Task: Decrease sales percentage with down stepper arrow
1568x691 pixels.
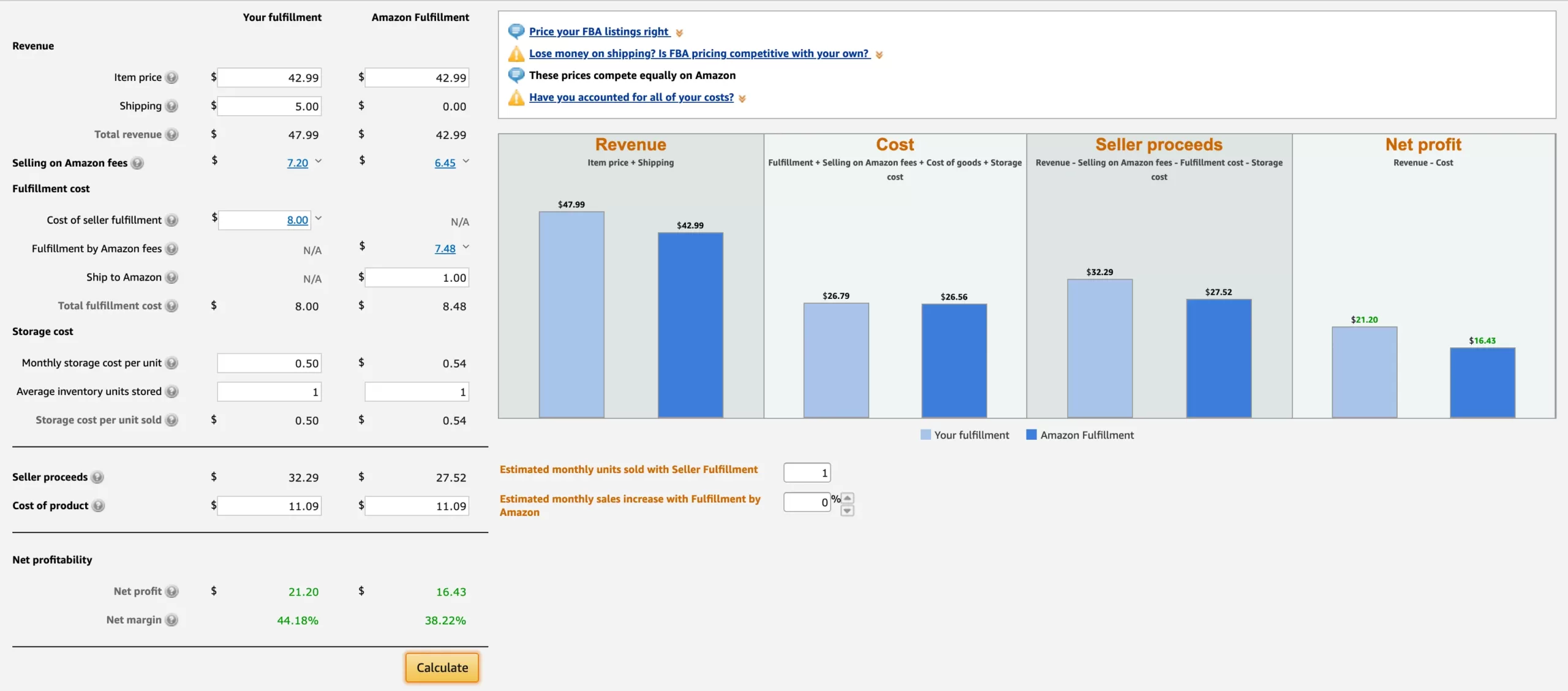Action: coord(848,510)
